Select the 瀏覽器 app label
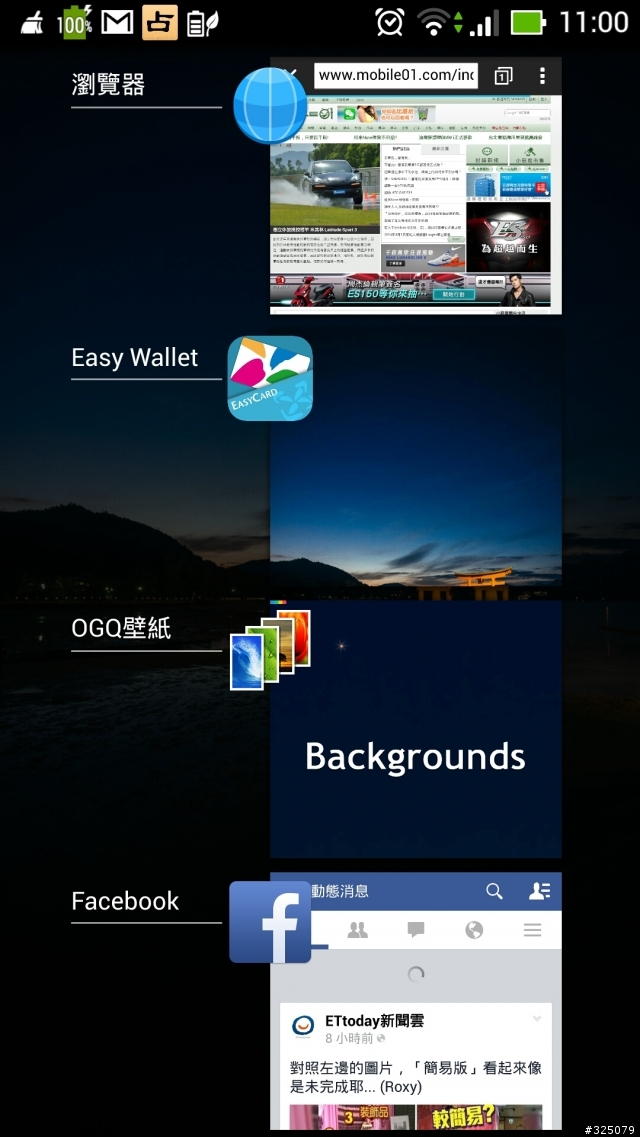Screen dimensions: 640x1138 (108, 84)
